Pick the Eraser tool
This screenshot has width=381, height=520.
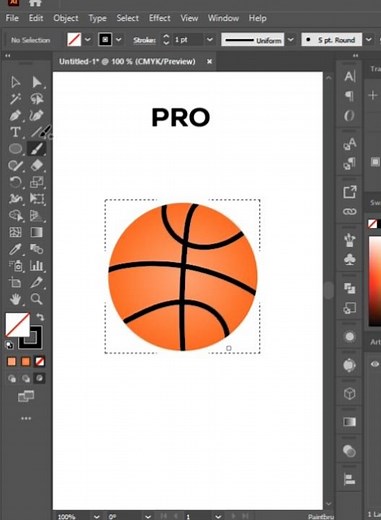(37, 165)
